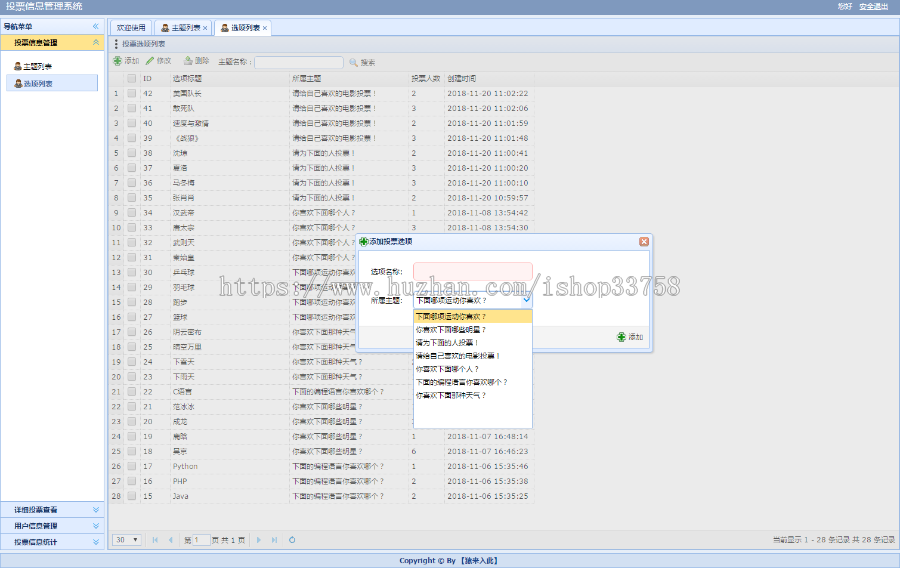Check the checkbox for the Java row
Screen dimensions: 900x568
(131, 496)
